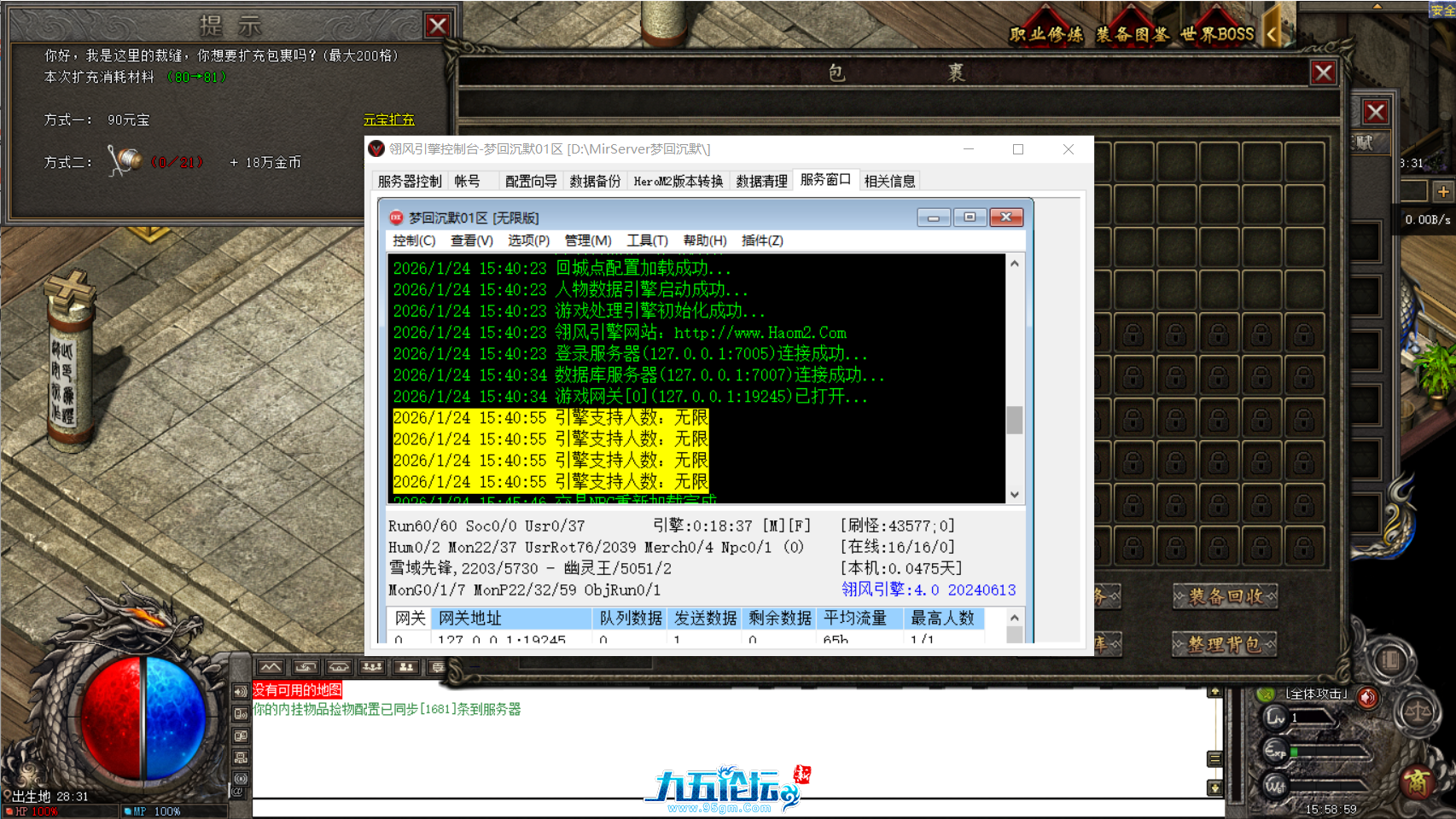Open the 控制(C) menu dropdown

coord(413,241)
